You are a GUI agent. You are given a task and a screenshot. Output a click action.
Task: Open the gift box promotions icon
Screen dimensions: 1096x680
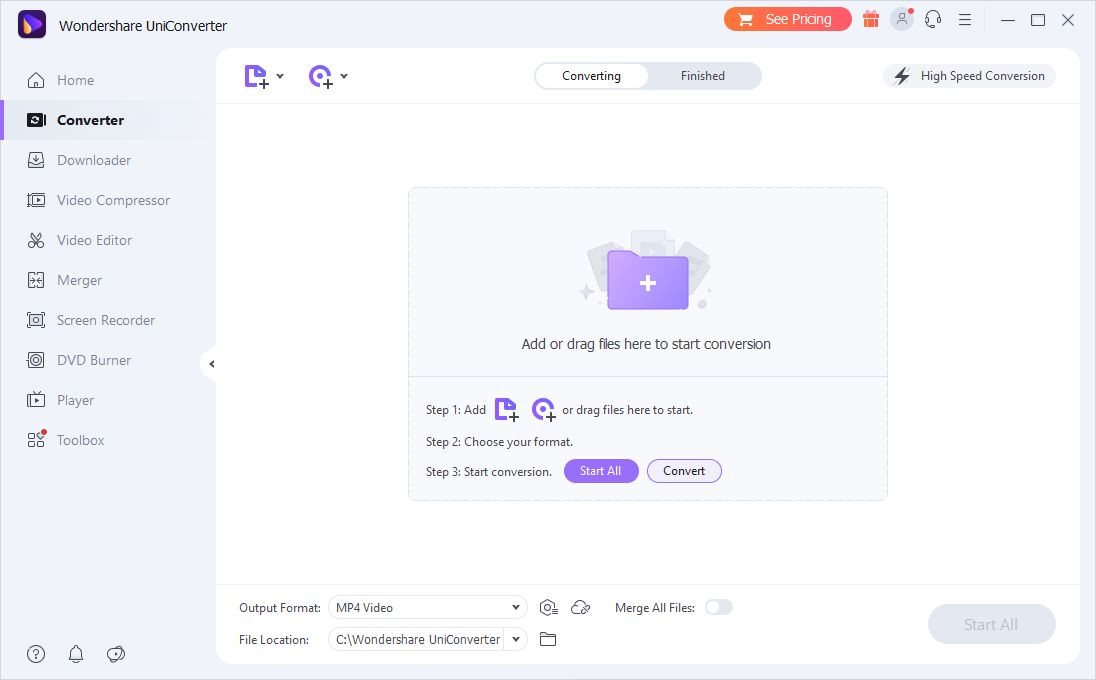[871, 20]
